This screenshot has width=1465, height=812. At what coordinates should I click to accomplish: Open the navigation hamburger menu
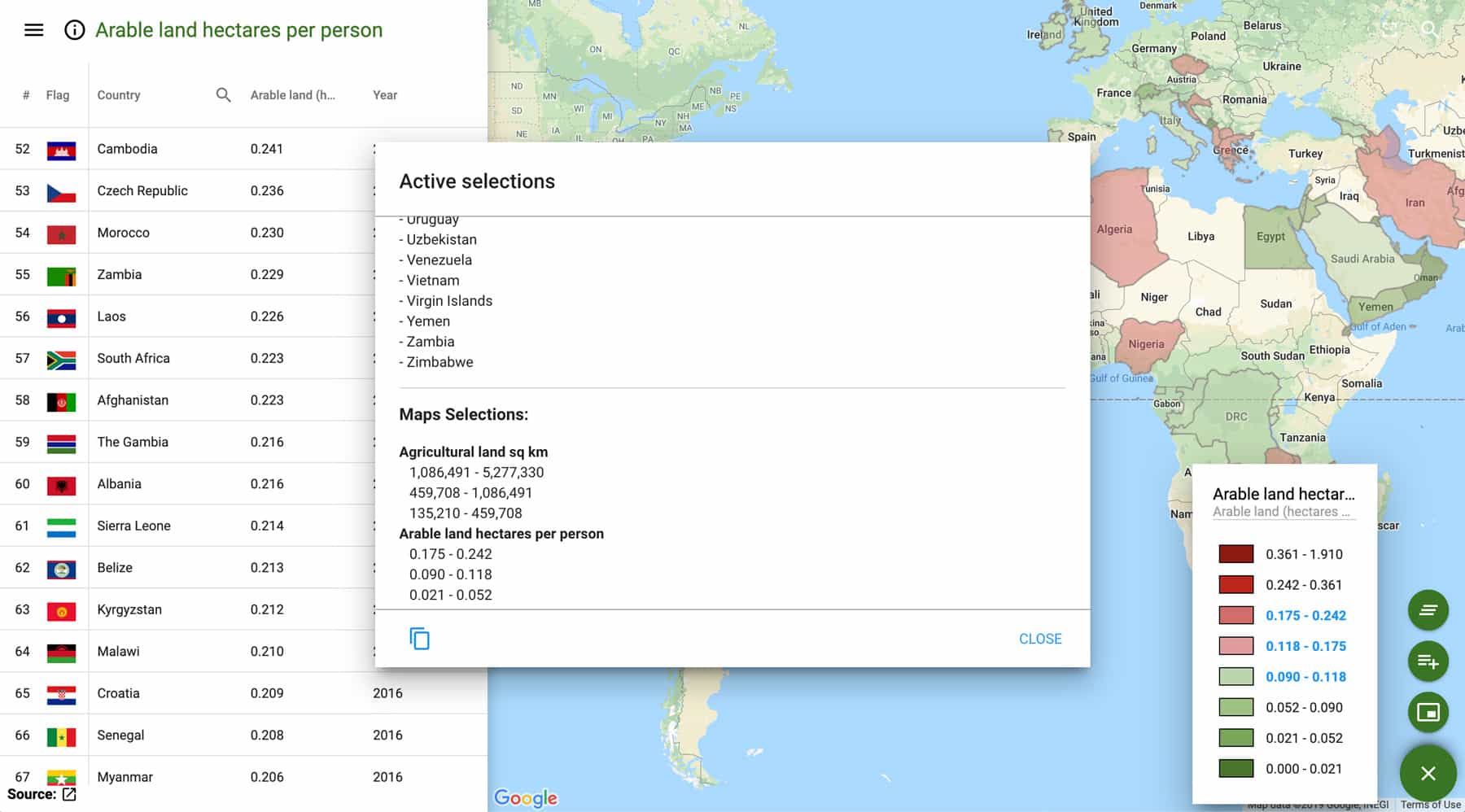click(33, 29)
